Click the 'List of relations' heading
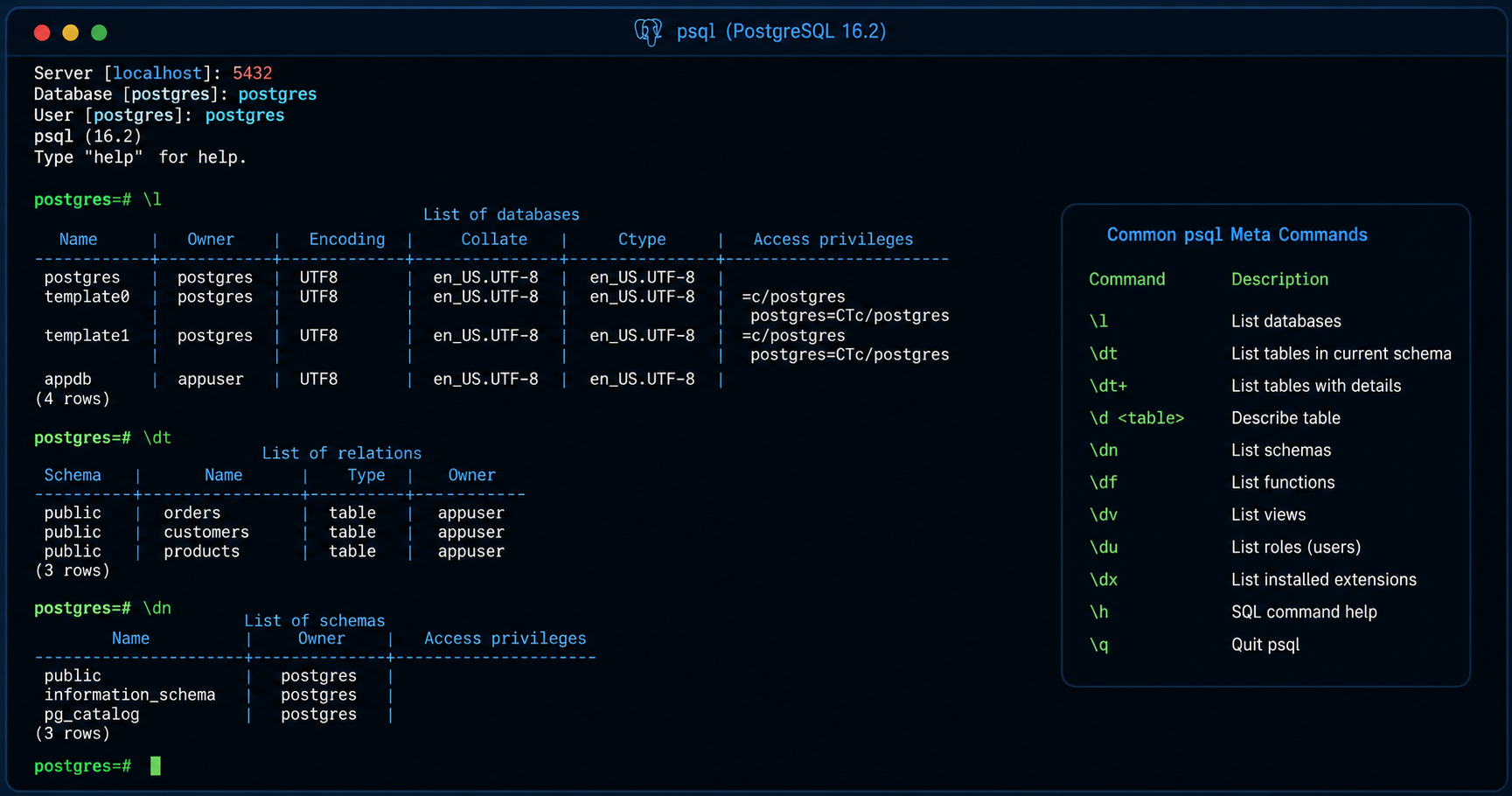 (342, 453)
